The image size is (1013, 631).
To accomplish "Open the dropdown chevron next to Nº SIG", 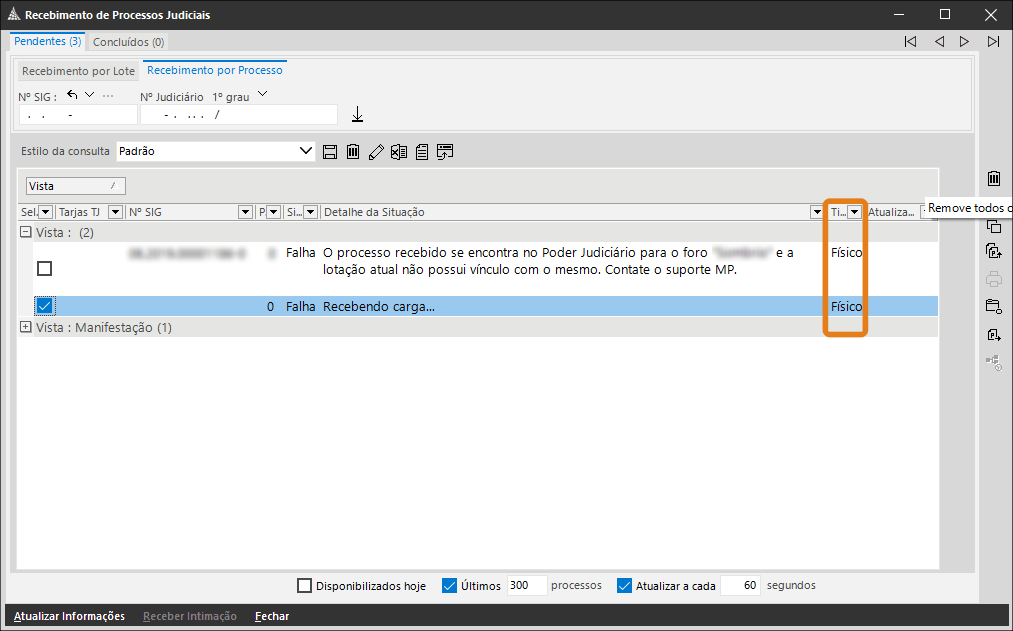I will (x=90, y=94).
